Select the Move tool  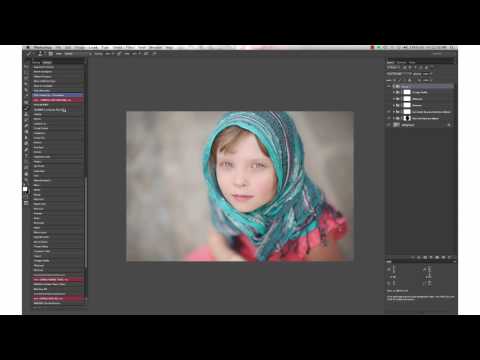click(x=26, y=66)
